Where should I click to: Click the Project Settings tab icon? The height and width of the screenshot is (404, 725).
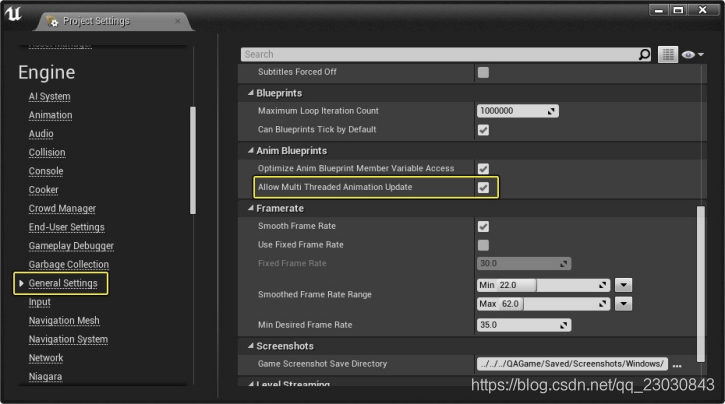(52, 21)
